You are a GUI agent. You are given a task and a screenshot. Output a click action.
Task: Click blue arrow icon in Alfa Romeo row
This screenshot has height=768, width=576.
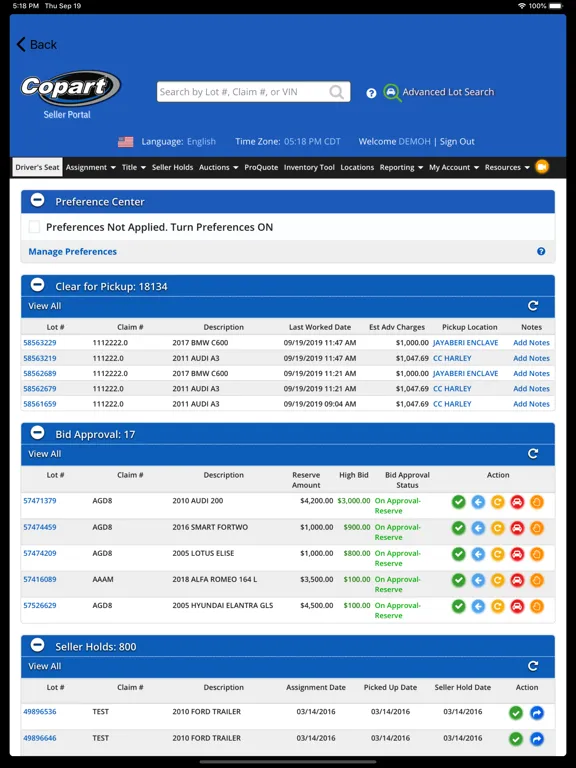click(478, 580)
